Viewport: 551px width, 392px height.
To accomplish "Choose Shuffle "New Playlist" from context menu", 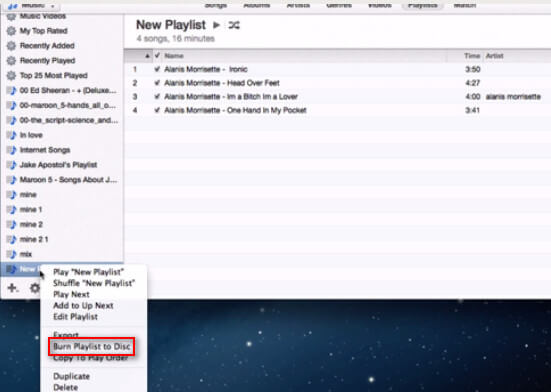I will tap(94, 283).
